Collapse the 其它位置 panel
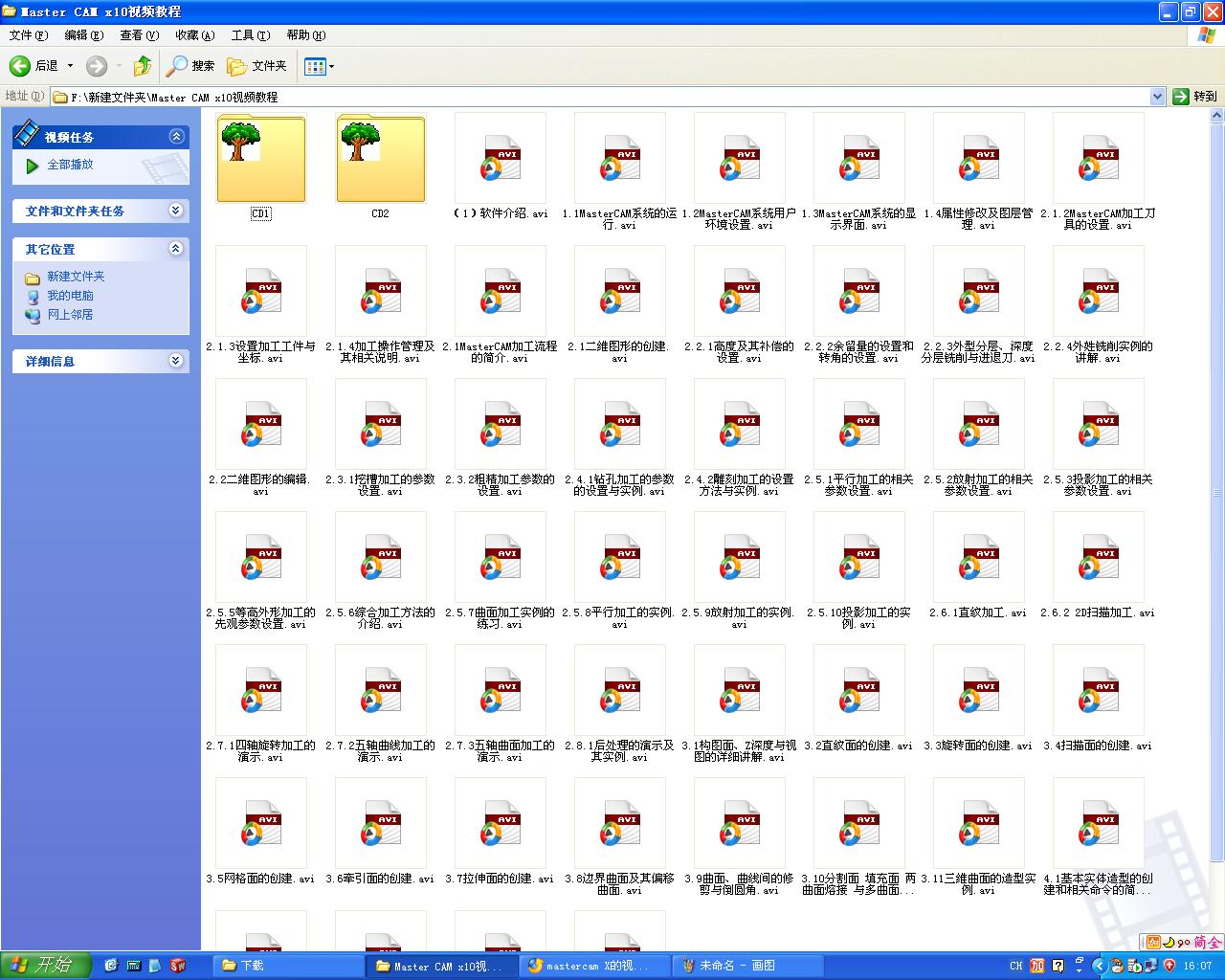1225x980 pixels. (x=176, y=249)
